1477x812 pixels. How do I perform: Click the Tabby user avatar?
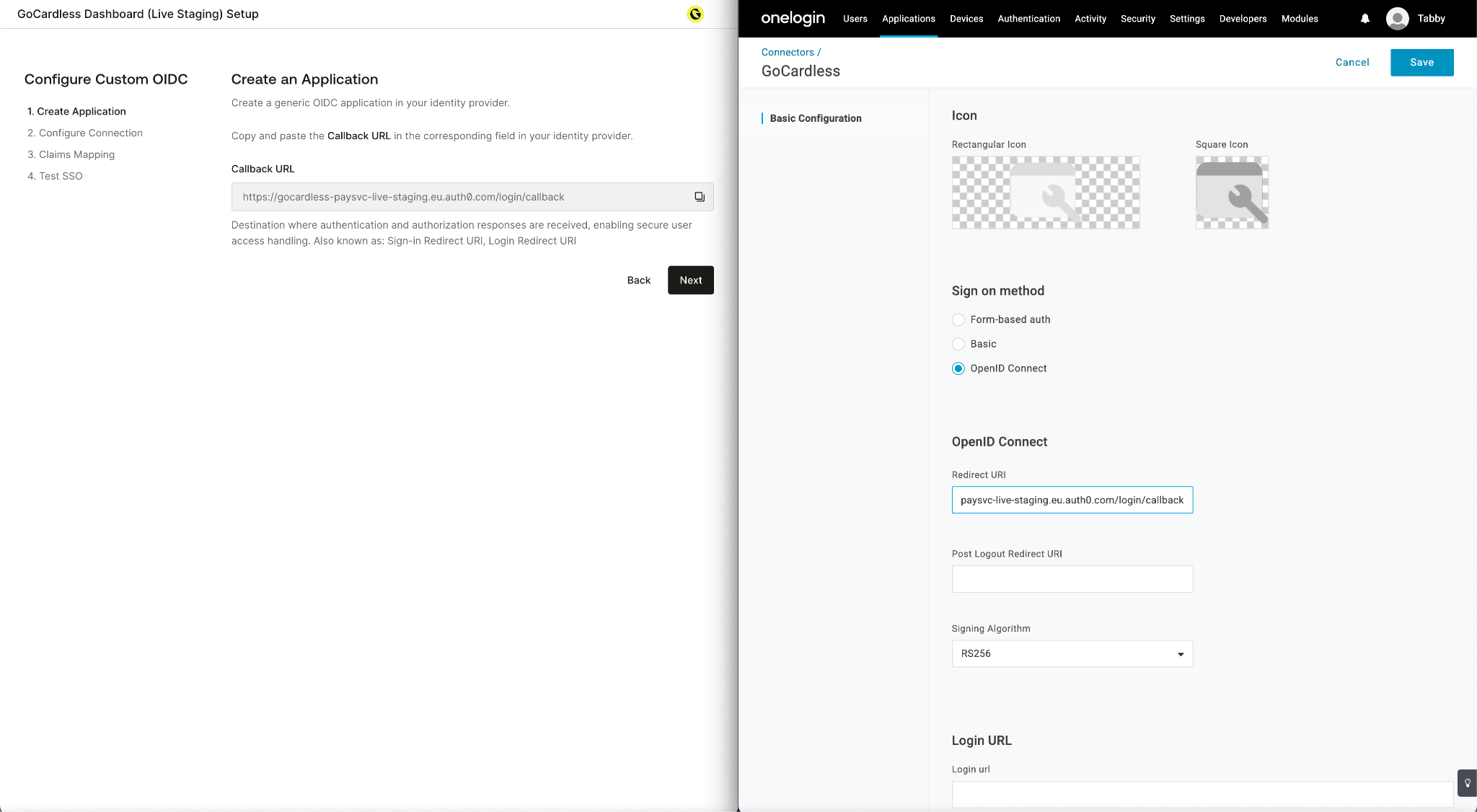point(1397,19)
